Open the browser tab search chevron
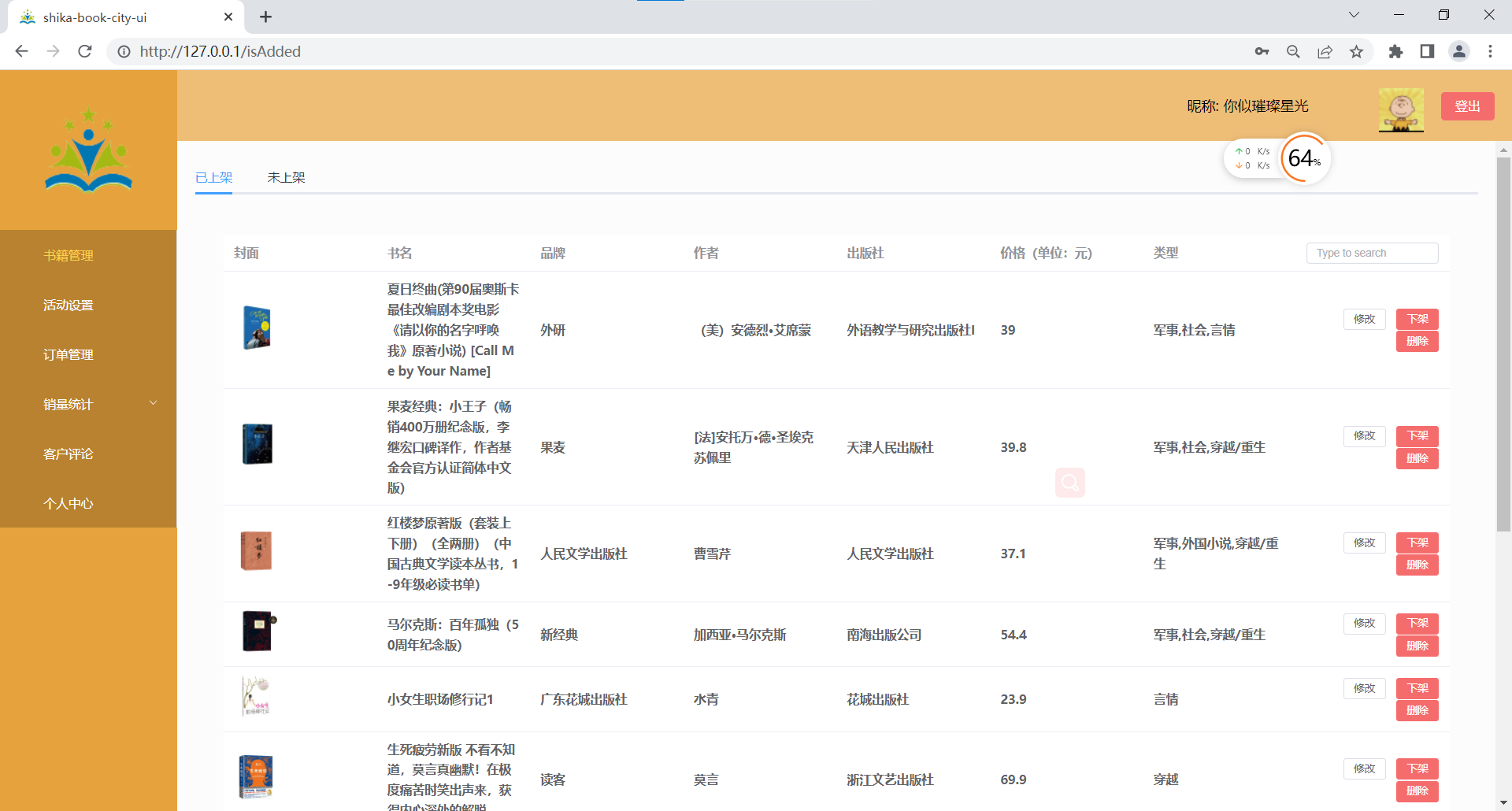1512x811 pixels. pyautogui.click(x=1353, y=14)
